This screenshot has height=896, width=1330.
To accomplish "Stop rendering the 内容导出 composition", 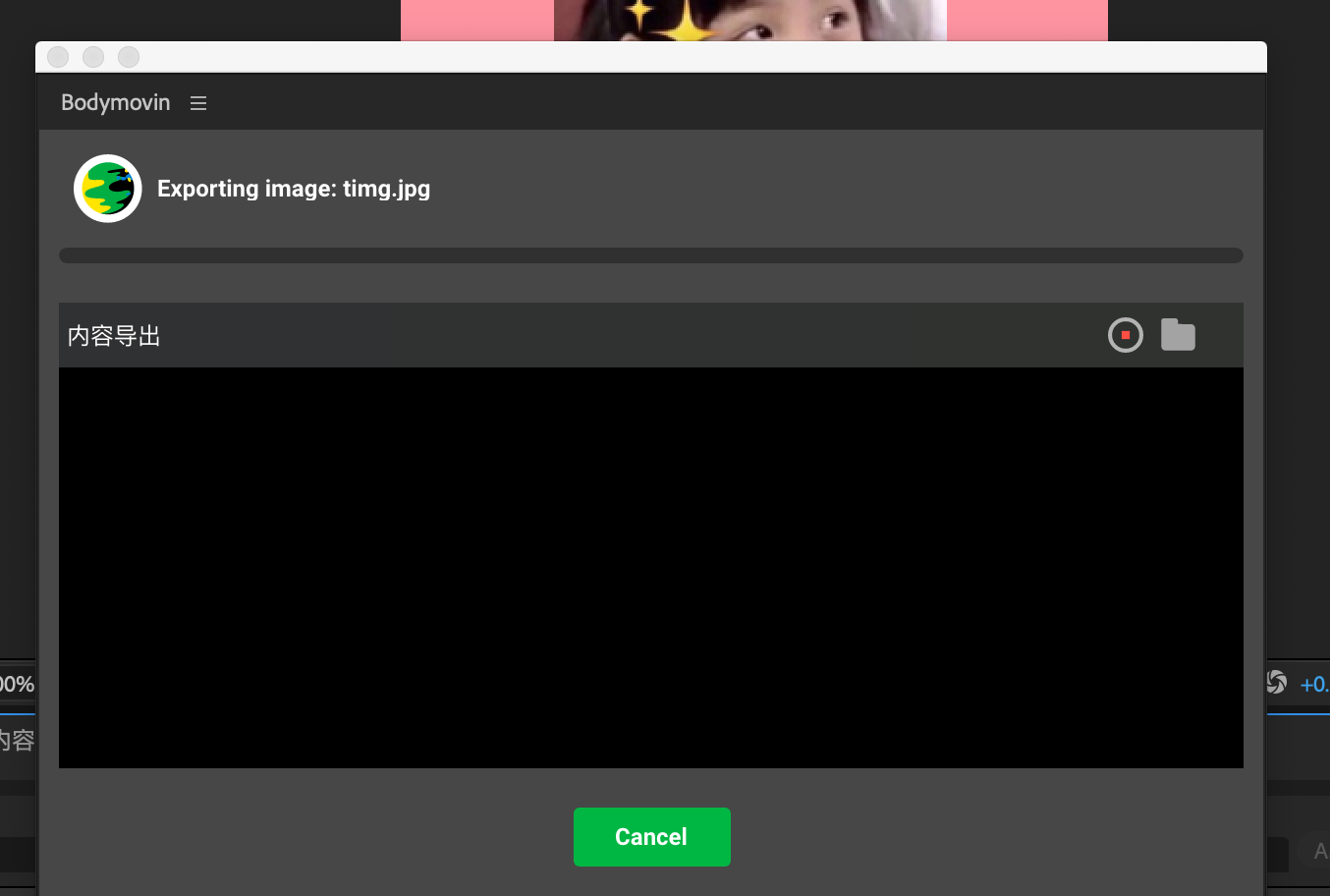I will pyautogui.click(x=1126, y=335).
